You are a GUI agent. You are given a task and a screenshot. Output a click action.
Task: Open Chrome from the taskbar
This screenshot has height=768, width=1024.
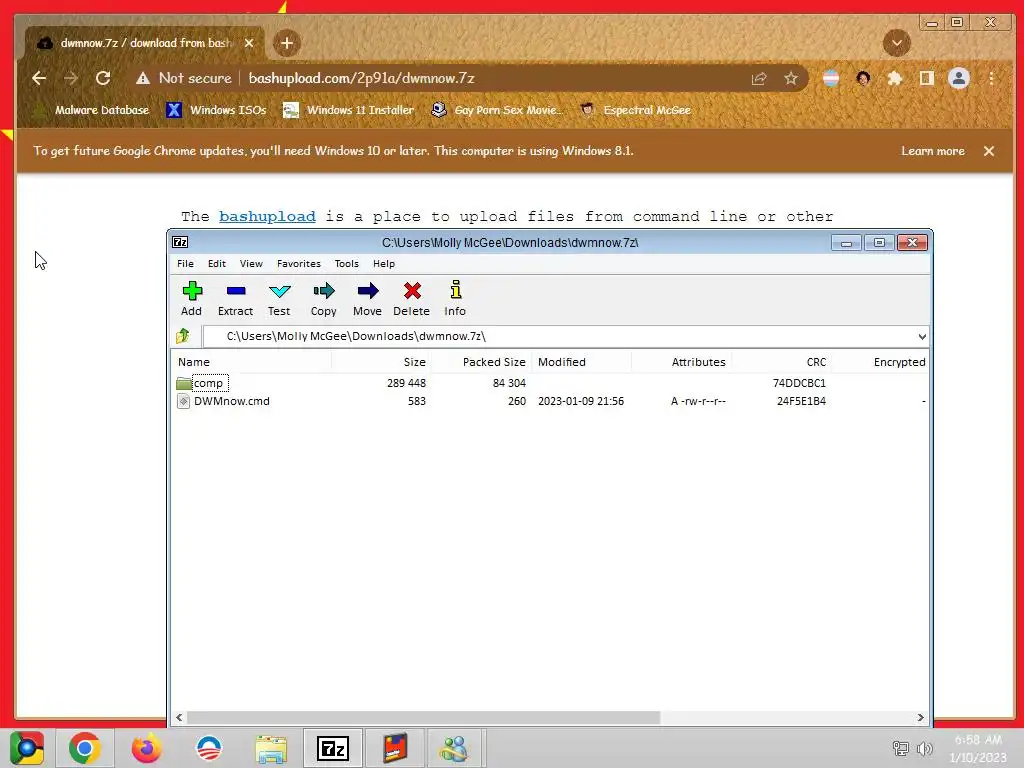(84, 748)
